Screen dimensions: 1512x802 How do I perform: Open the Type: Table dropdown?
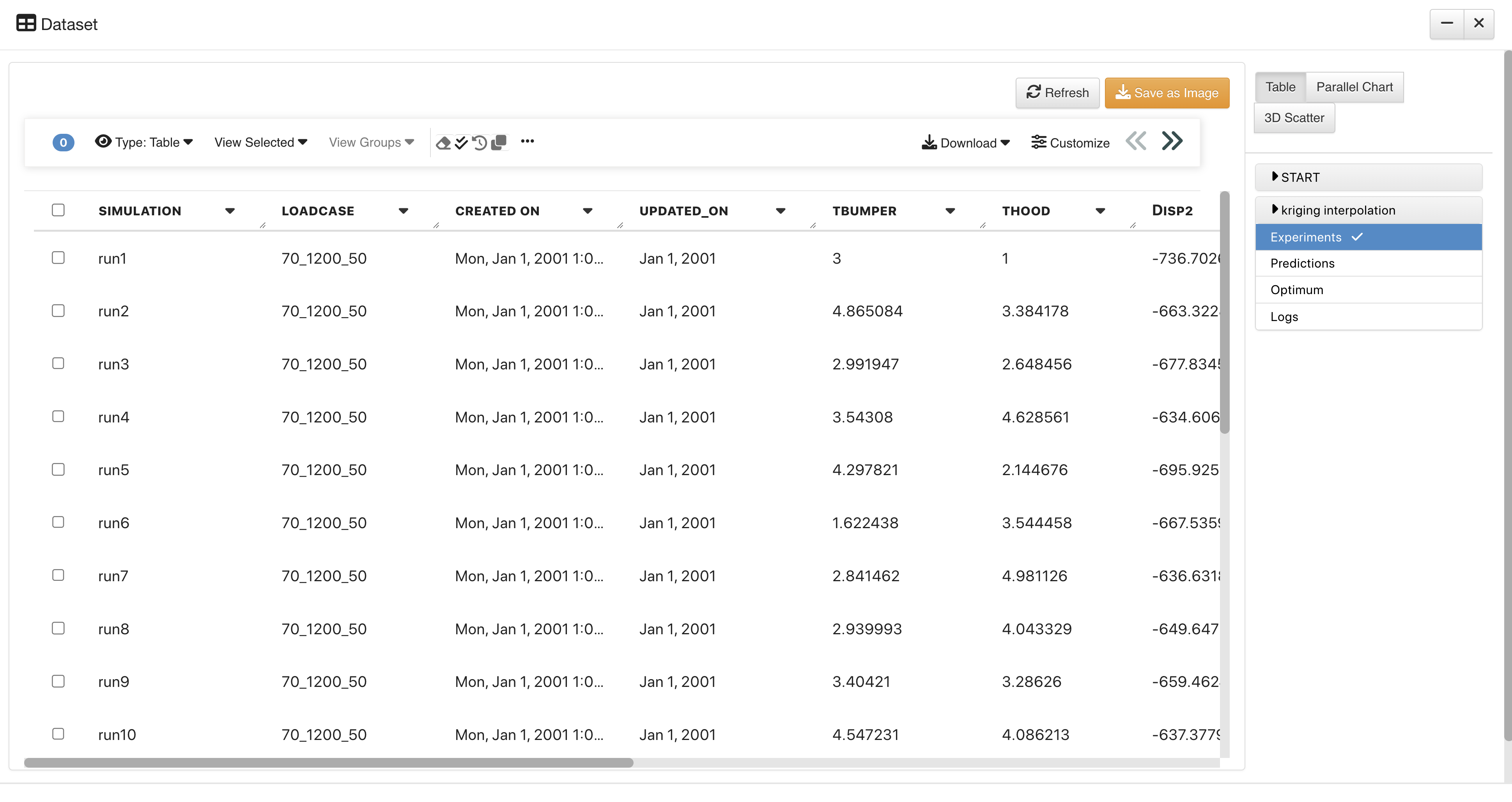click(x=144, y=142)
